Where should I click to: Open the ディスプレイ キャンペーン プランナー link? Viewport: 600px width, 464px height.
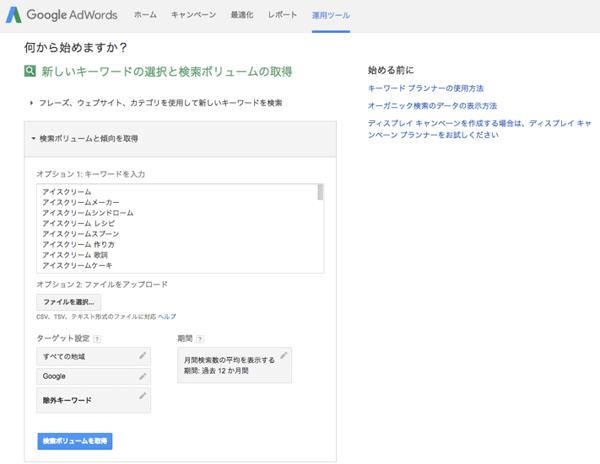[479, 129]
